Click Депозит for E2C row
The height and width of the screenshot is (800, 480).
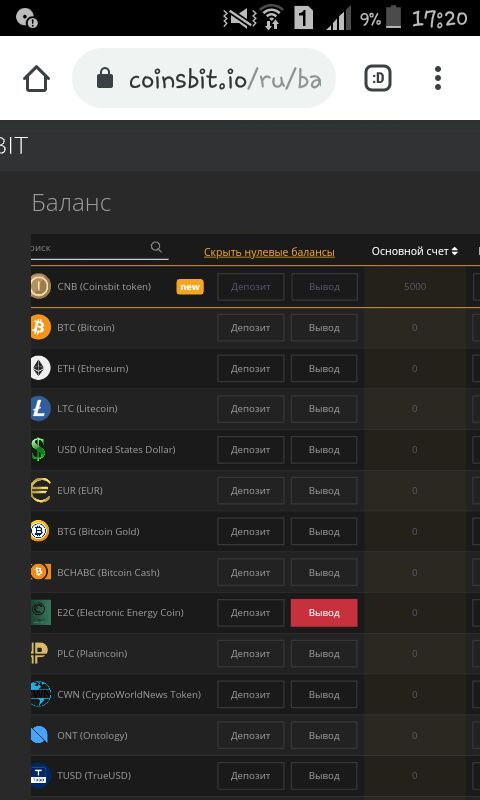tap(250, 613)
